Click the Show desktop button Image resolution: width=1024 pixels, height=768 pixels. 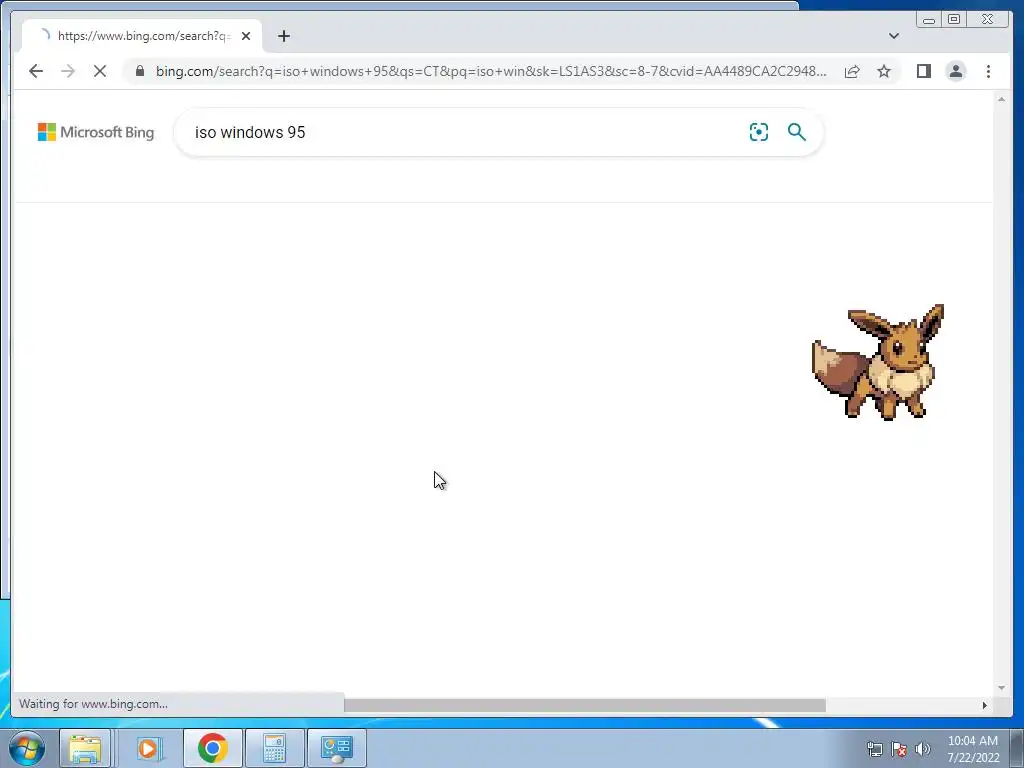1017,748
